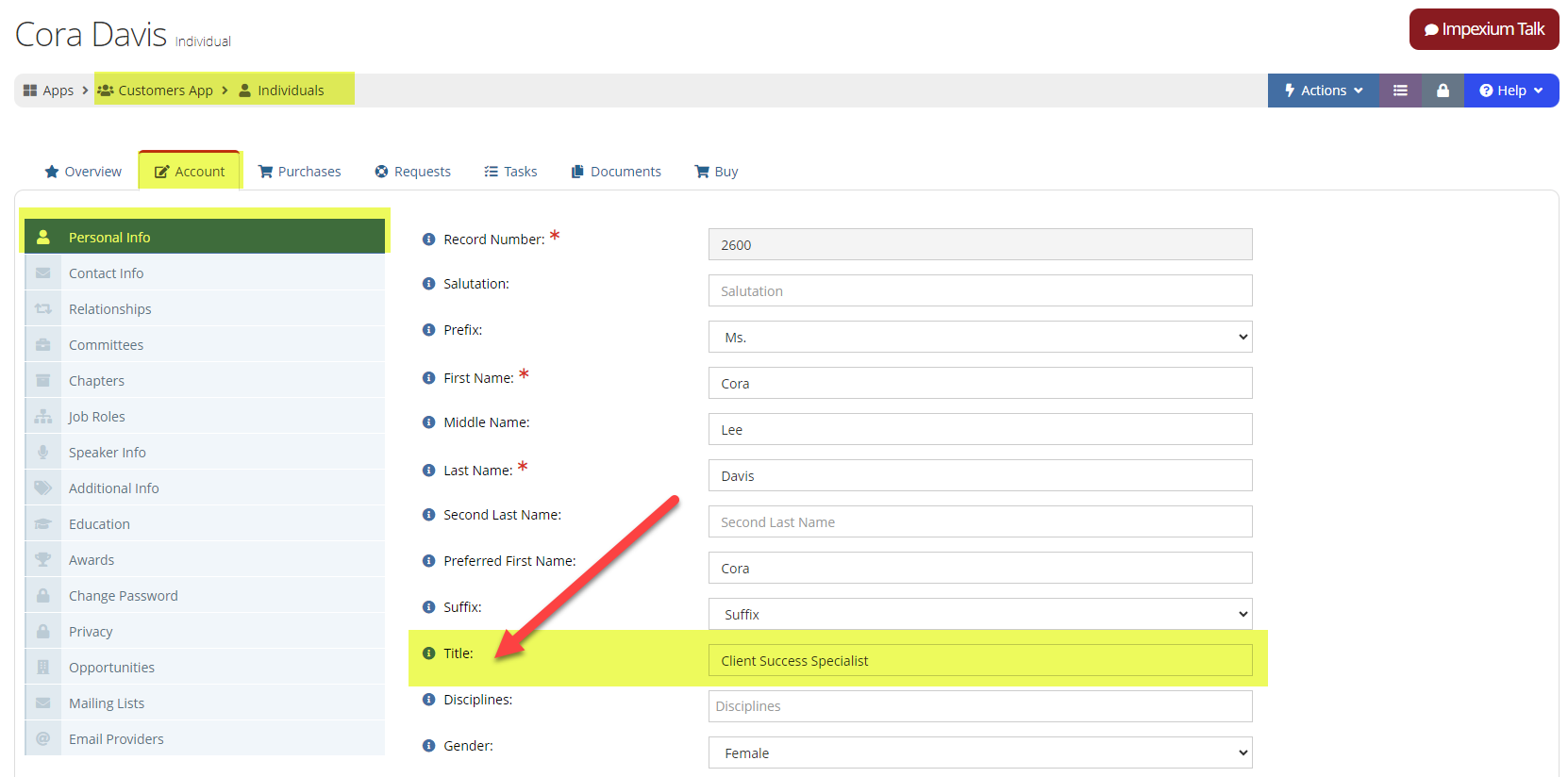Viewport: 1568px width, 777px height.
Task: Open the Requests tab
Action: pos(413,172)
